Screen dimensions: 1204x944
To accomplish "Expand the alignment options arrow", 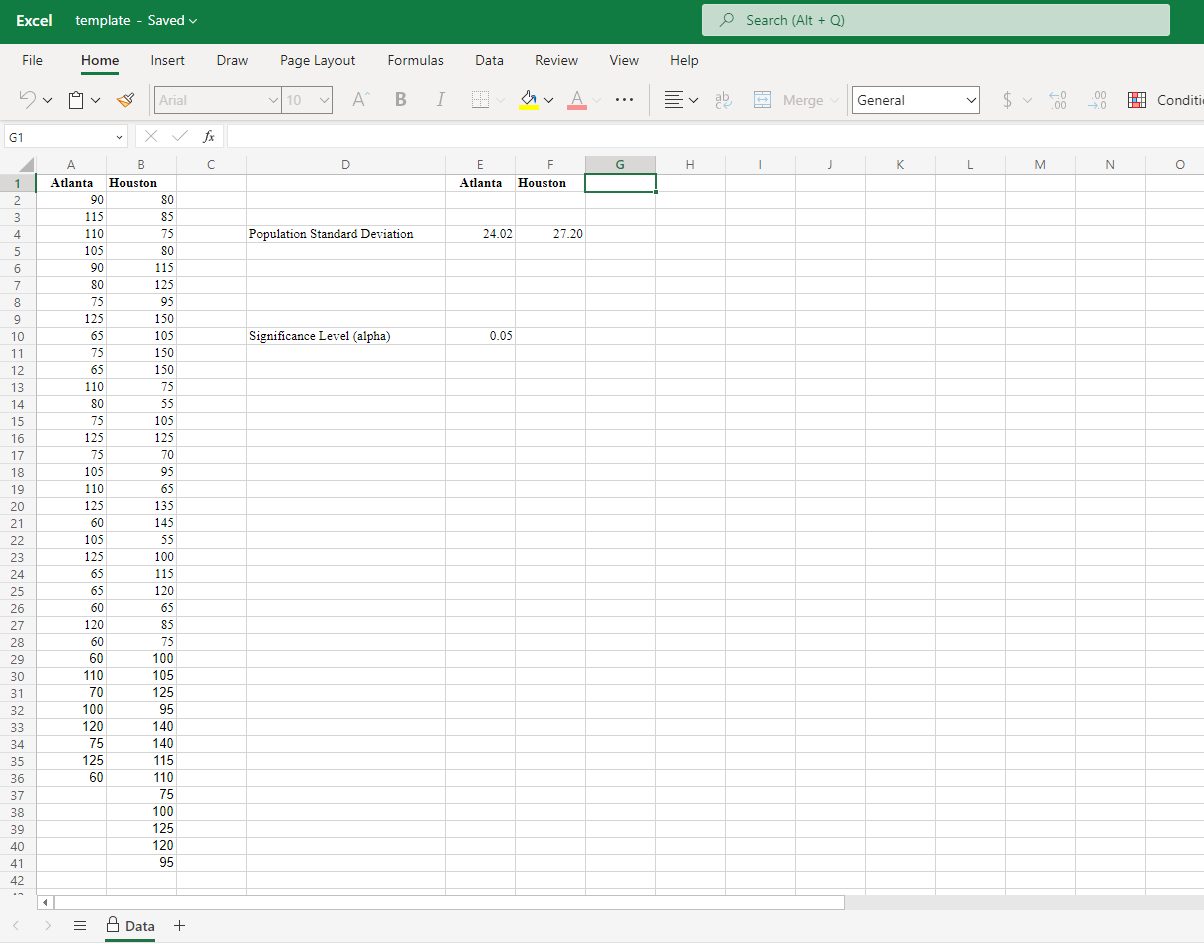I will click(694, 101).
